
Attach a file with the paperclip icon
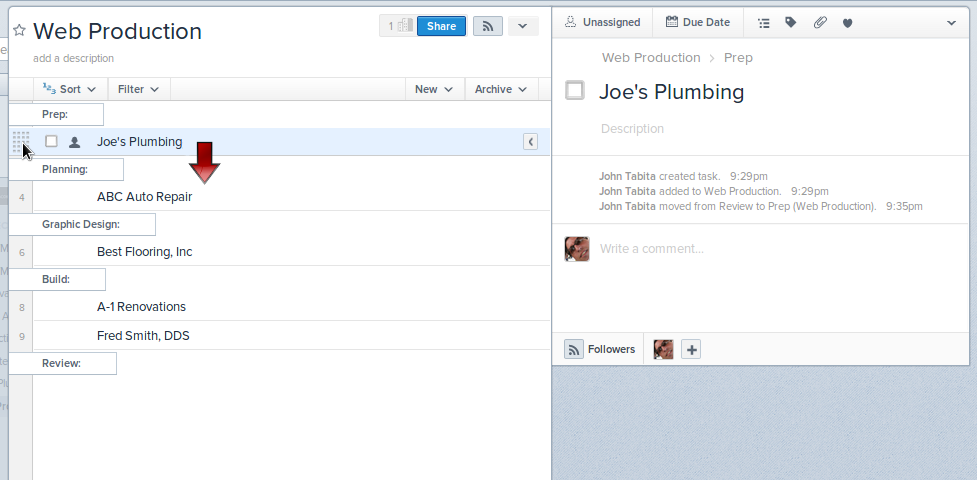click(820, 22)
